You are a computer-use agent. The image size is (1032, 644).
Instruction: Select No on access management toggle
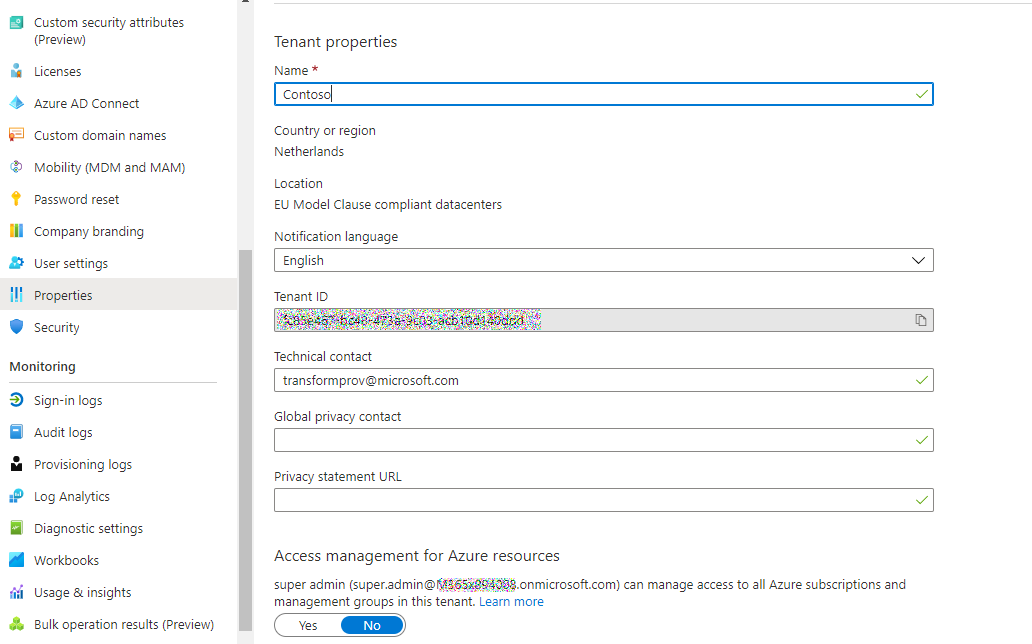tap(372, 625)
